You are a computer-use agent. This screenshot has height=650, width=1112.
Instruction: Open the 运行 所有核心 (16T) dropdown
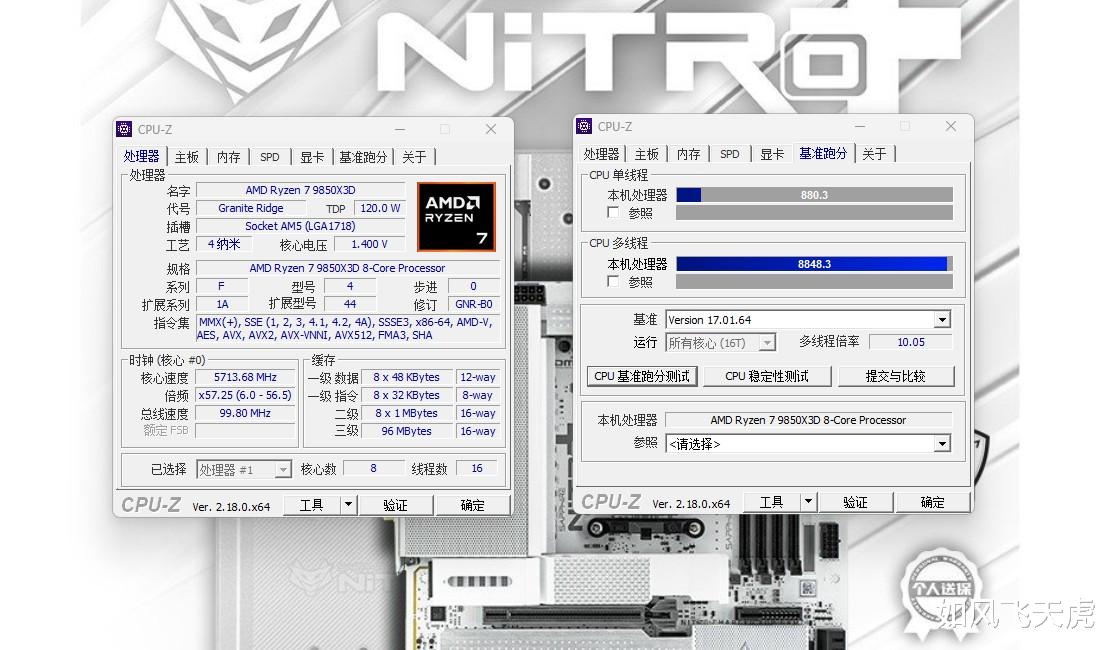[767, 343]
